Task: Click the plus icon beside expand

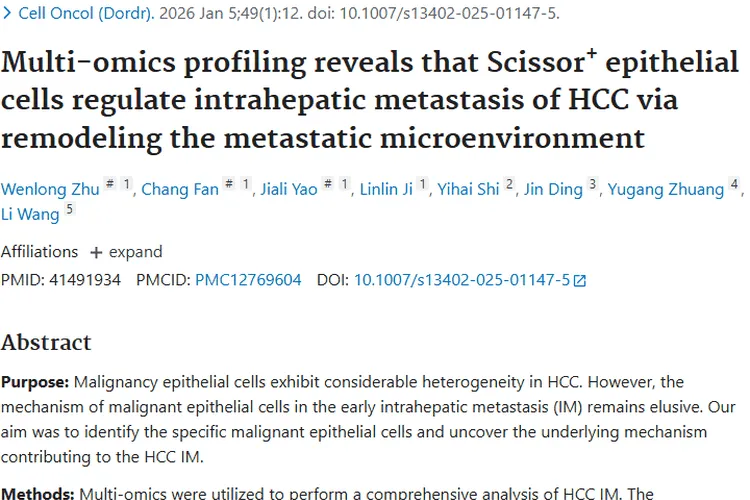Action: (96, 252)
